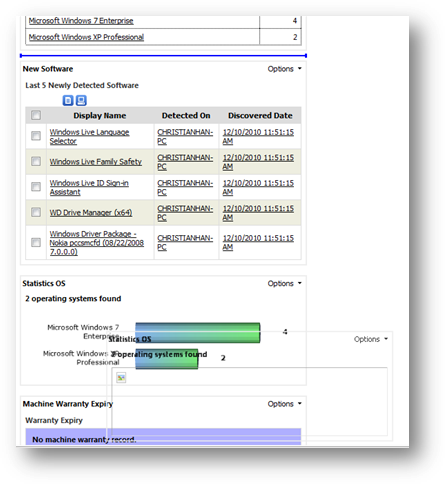This screenshot has width=445, height=484.
Task: Open Options menu of Statistics OS panel
Action: coord(284,283)
